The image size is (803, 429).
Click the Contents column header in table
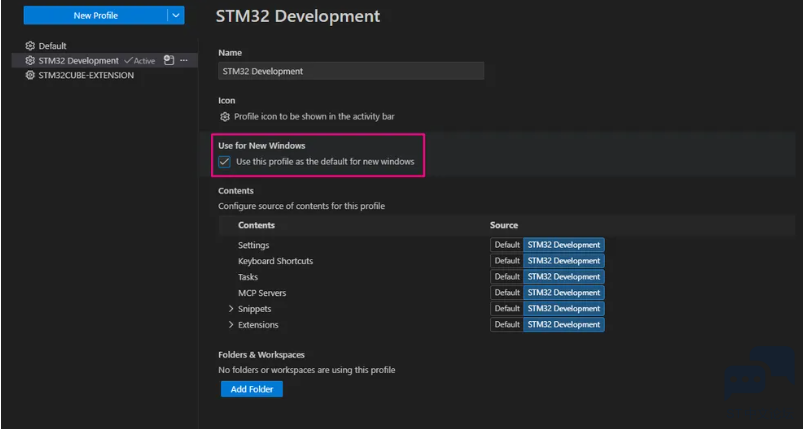[256, 225]
